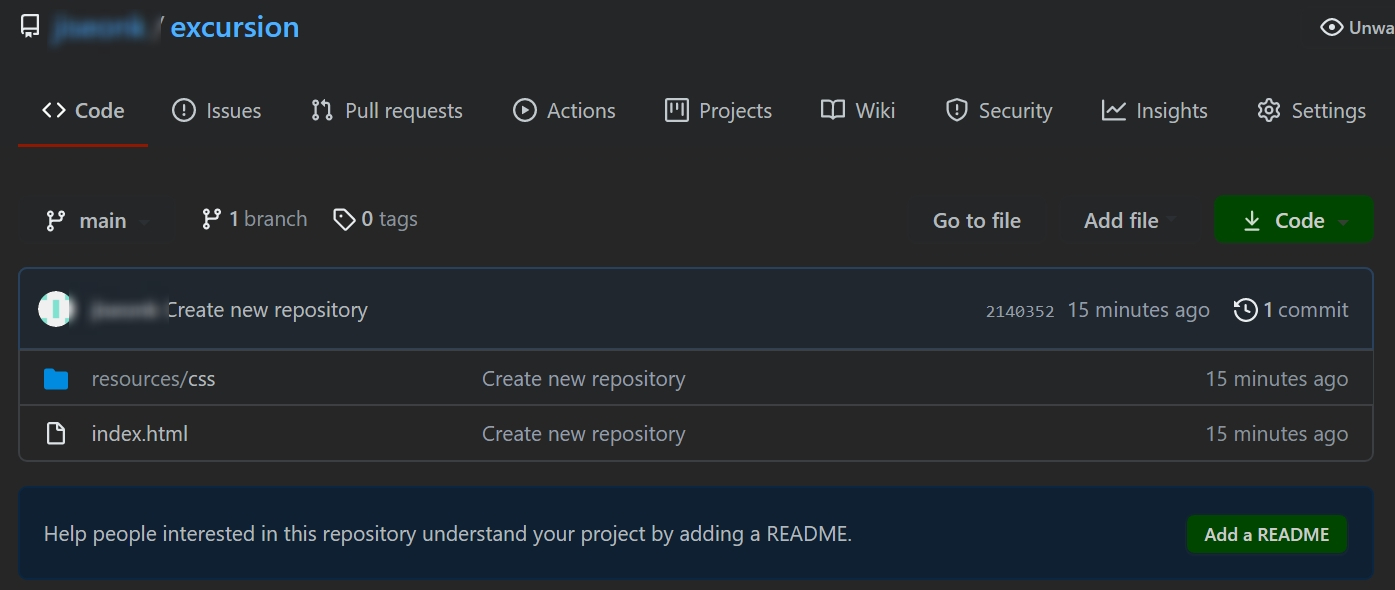Expand the Add file dropdown
This screenshot has height=590, width=1395.
click(1130, 221)
